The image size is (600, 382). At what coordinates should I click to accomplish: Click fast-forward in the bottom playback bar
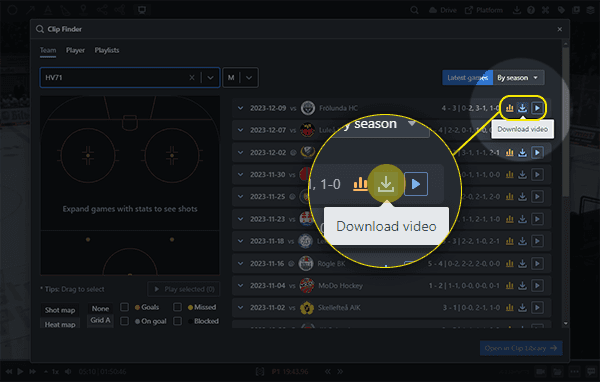[x=33, y=371]
